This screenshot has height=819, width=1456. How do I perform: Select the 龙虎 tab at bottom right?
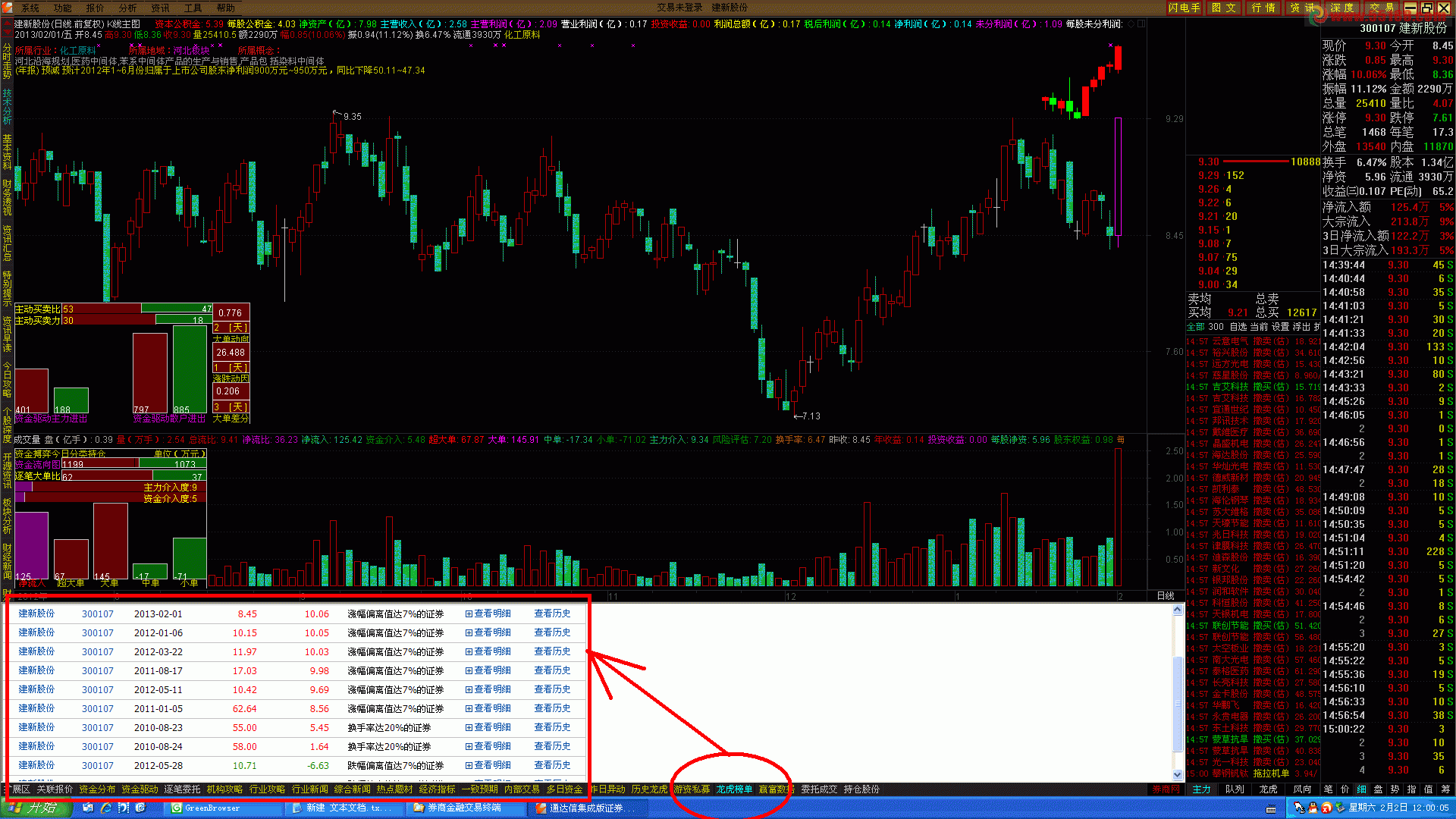1268,789
